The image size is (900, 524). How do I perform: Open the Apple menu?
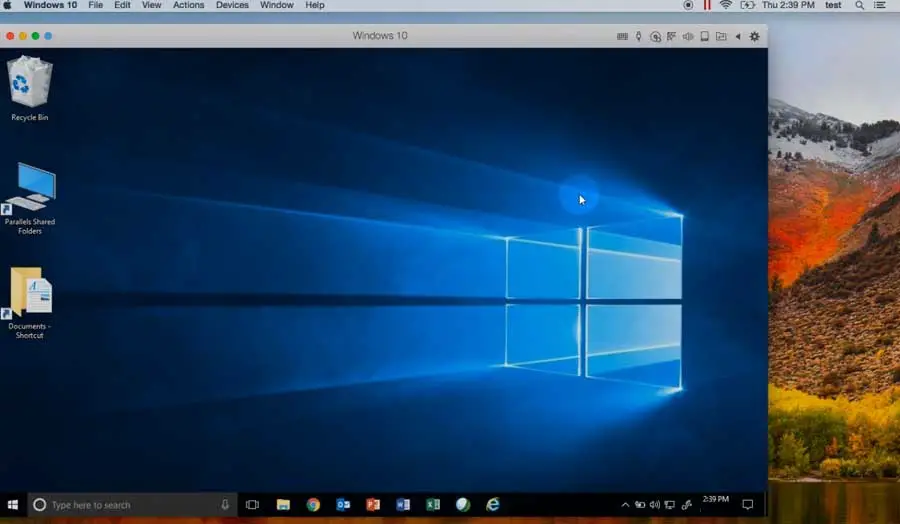(x=8, y=5)
